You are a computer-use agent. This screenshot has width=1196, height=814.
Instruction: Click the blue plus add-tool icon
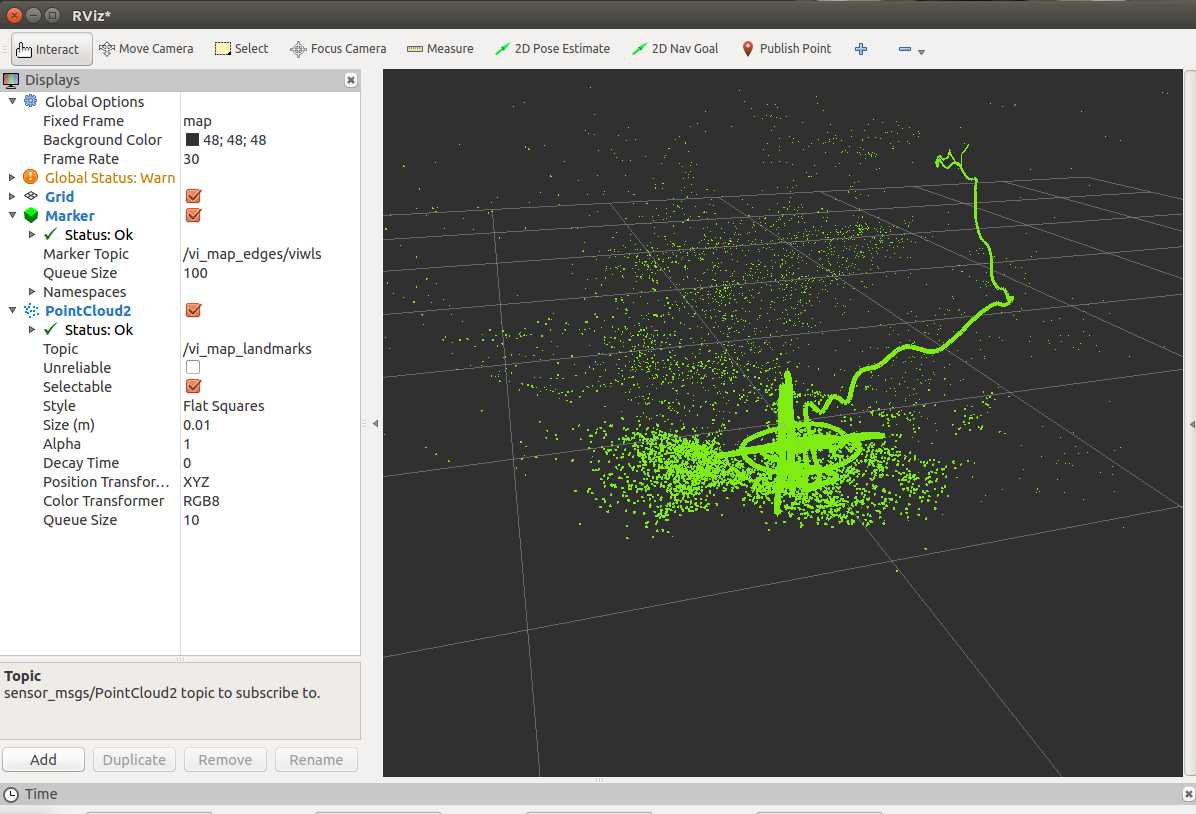tap(861, 49)
